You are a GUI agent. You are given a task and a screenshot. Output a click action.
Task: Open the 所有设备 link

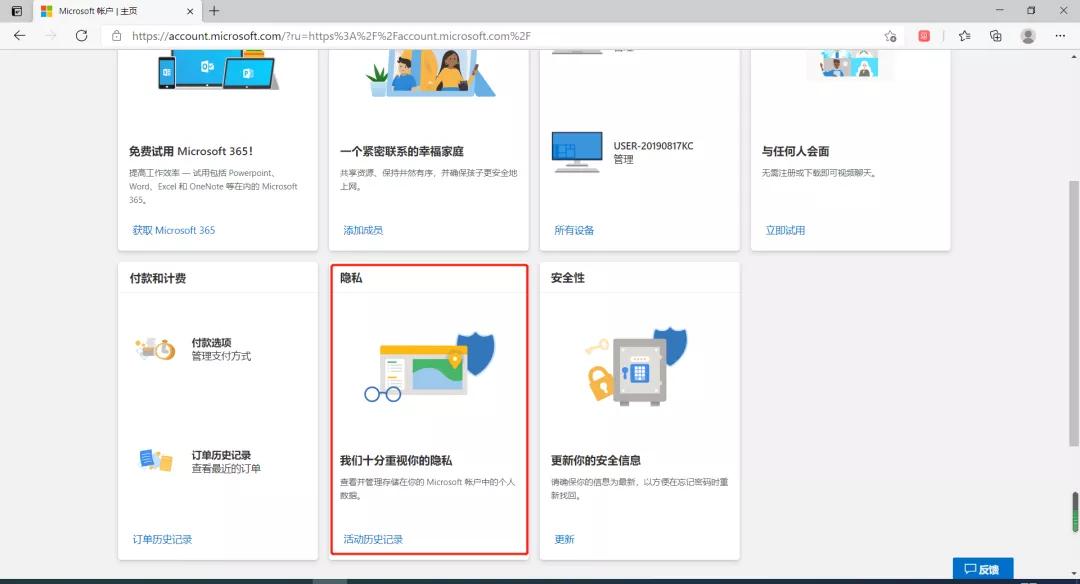574,230
